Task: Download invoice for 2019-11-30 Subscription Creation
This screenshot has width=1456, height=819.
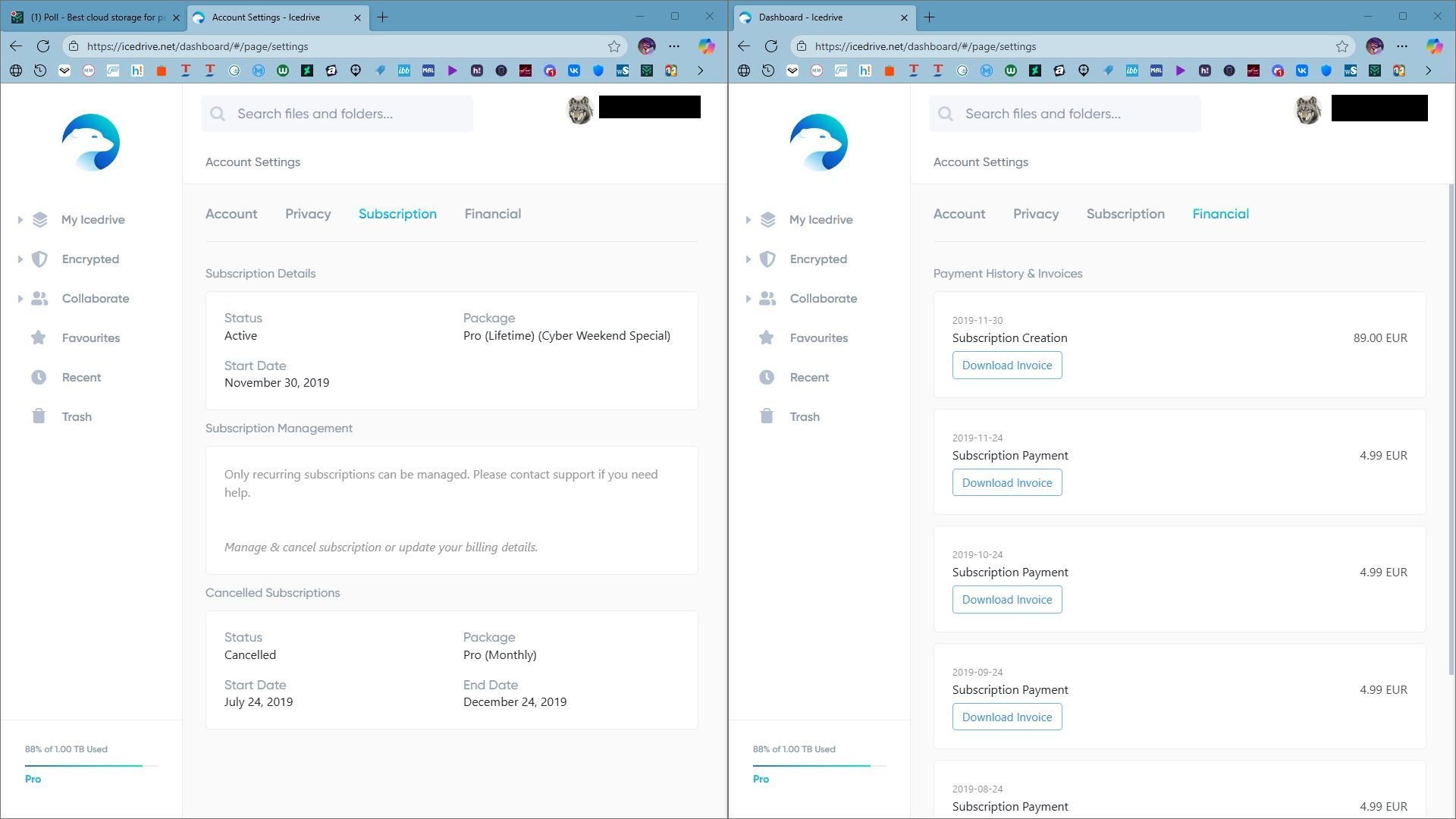Action: click(x=1007, y=366)
